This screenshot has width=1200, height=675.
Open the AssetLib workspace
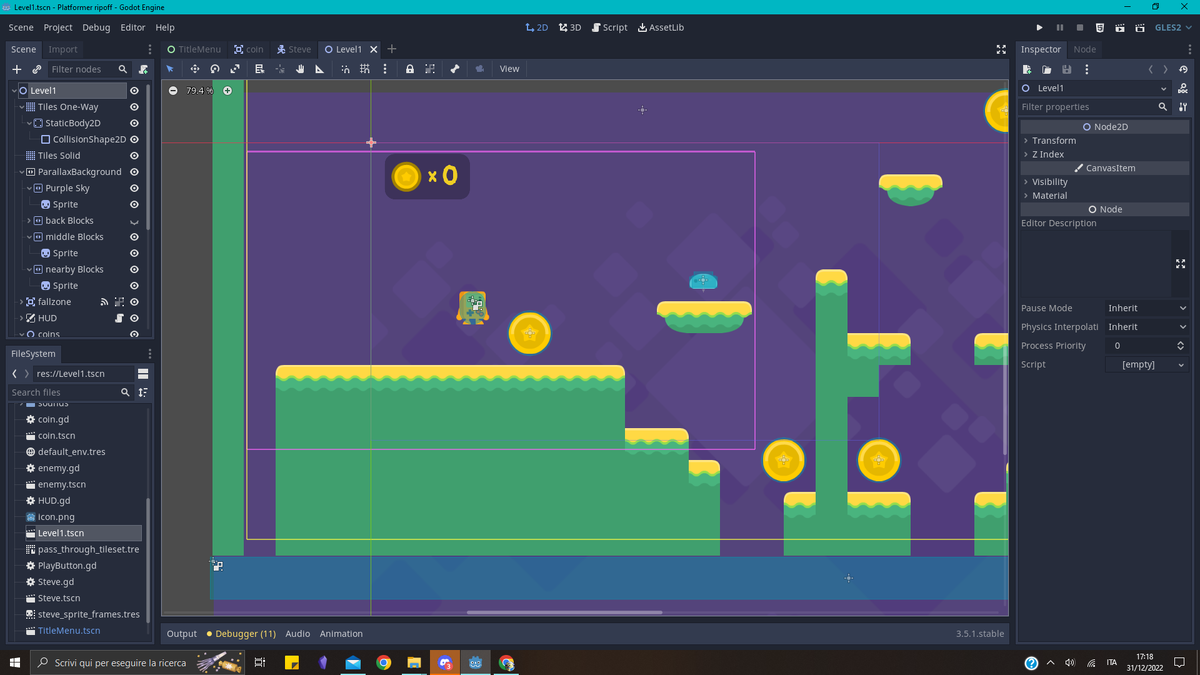[x=661, y=27]
